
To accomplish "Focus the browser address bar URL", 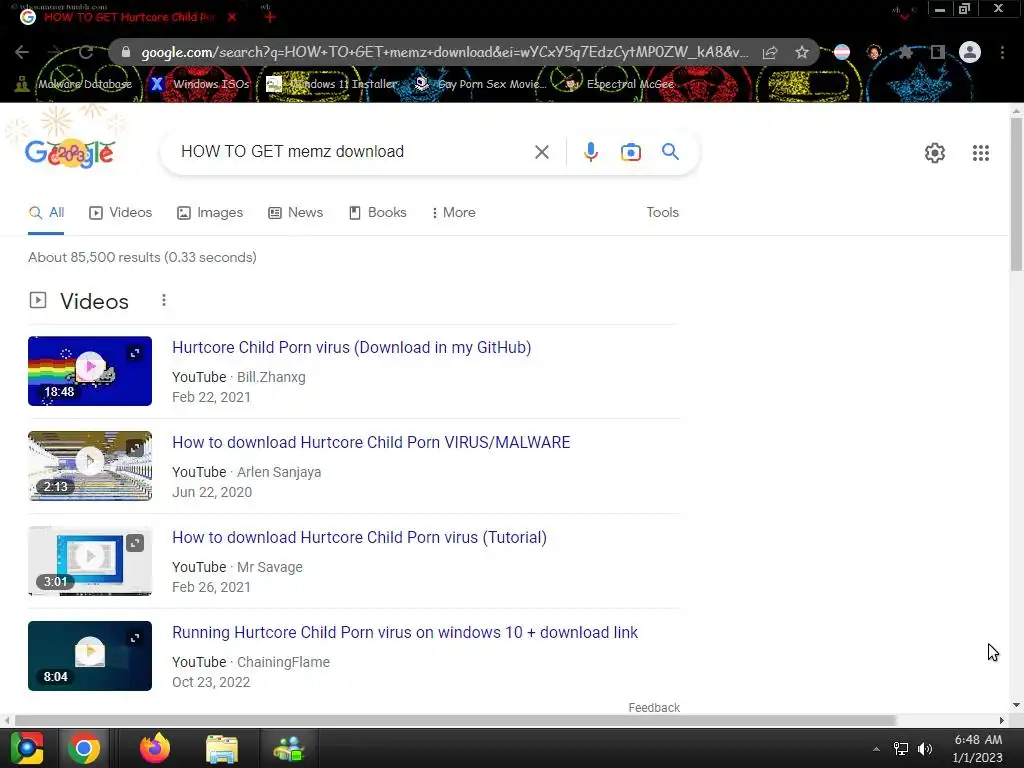I will pos(444,52).
